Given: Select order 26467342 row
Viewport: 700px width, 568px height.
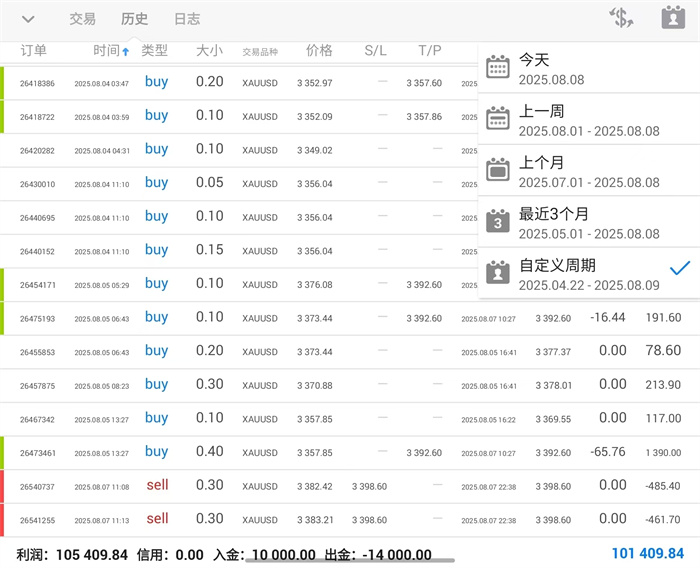Looking at the screenshot, I should click(350, 419).
